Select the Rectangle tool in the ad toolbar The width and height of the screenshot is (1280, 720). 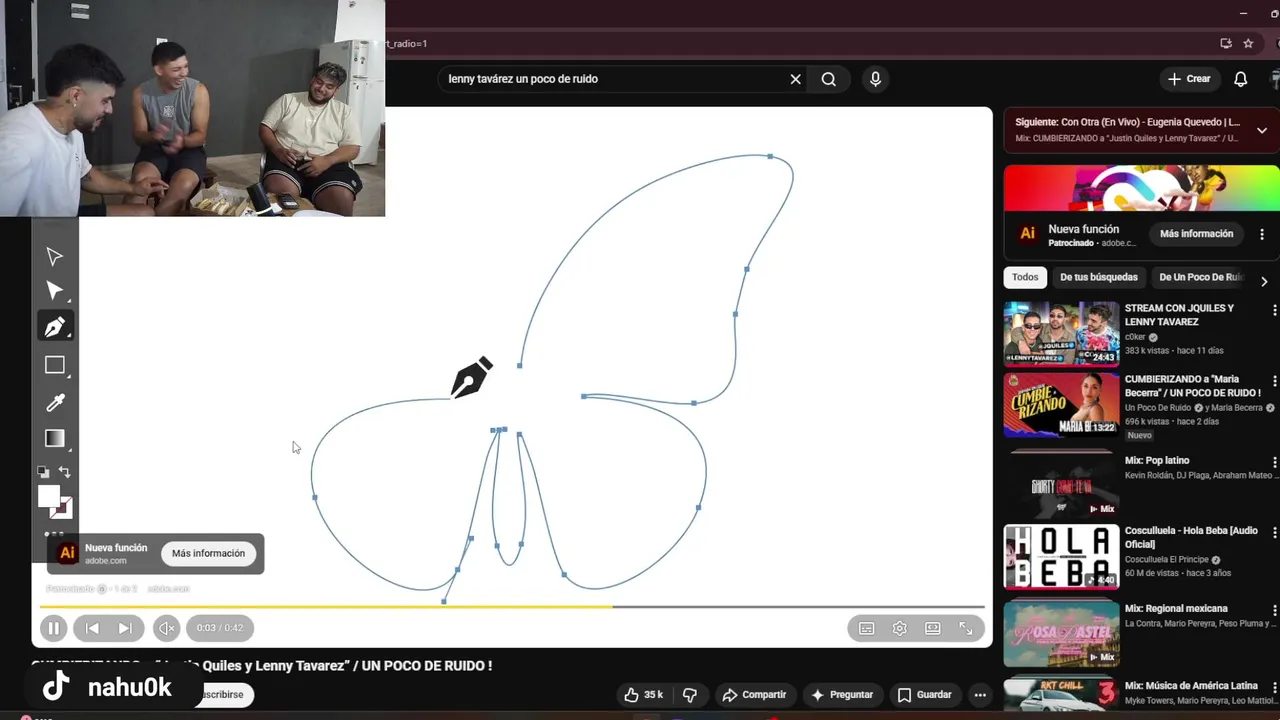tap(55, 365)
